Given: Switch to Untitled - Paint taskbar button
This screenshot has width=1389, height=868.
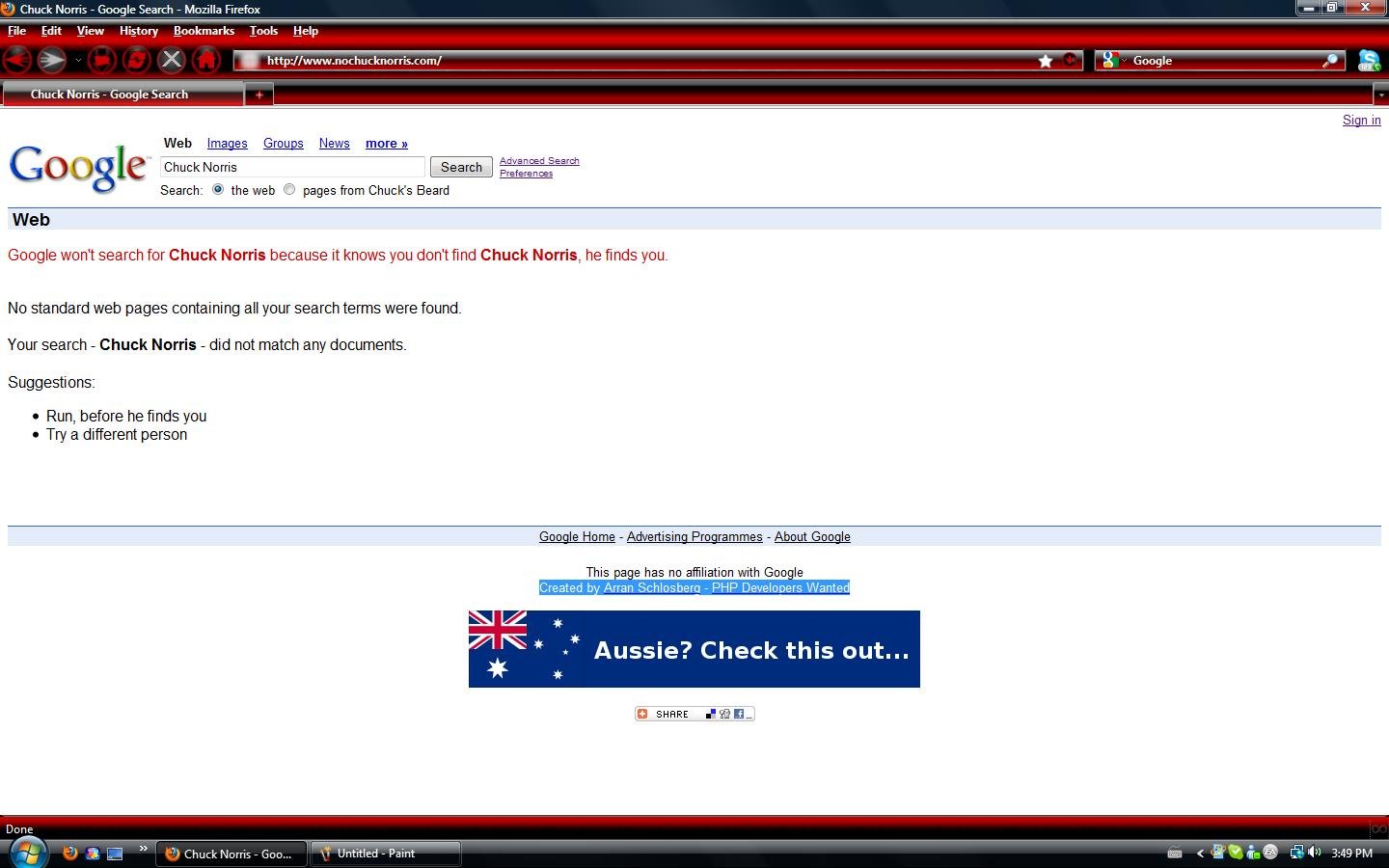Looking at the screenshot, I should pyautogui.click(x=385, y=854).
